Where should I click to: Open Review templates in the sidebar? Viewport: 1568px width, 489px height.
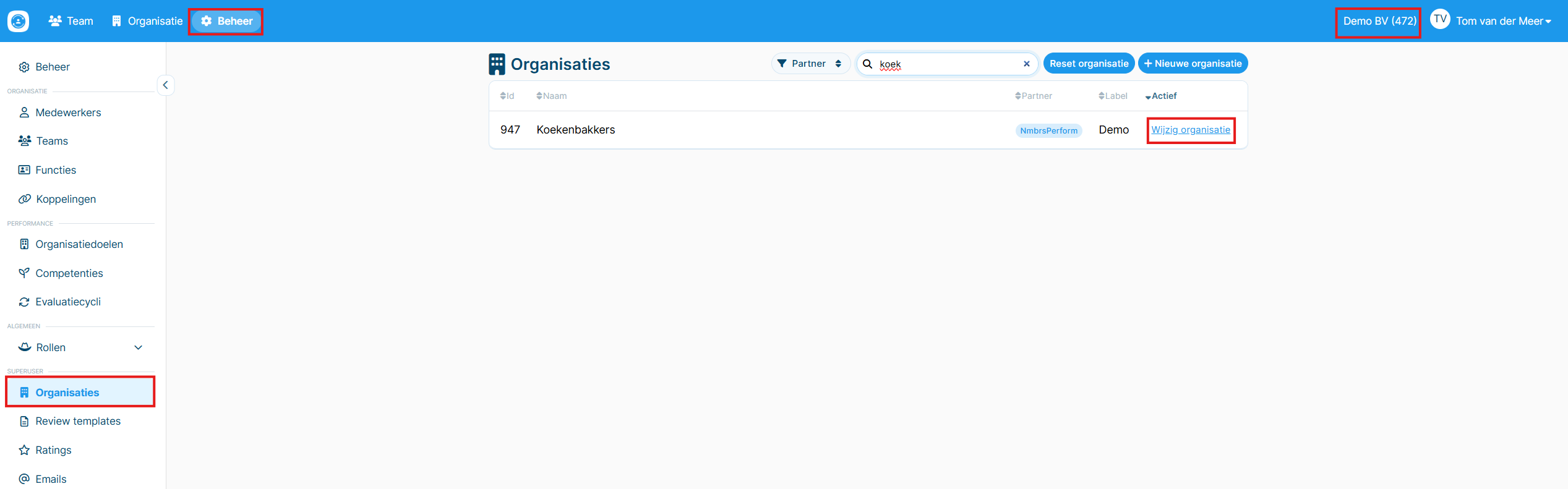[x=78, y=421]
